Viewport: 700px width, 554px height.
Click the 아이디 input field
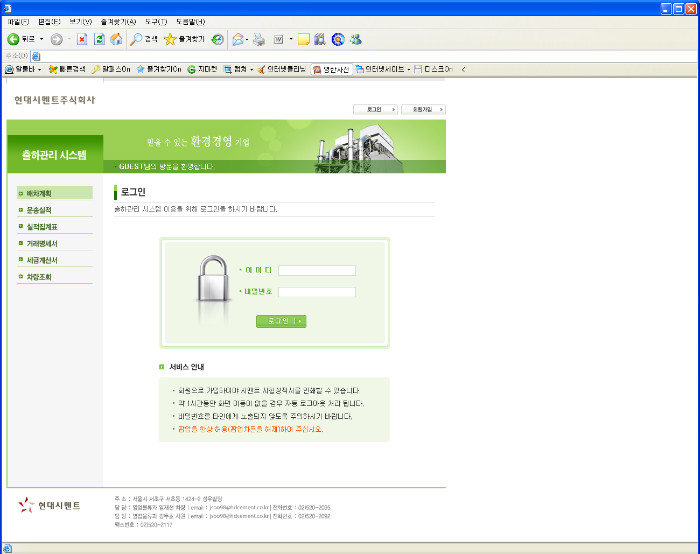pyautogui.click(x=317, y=270)
